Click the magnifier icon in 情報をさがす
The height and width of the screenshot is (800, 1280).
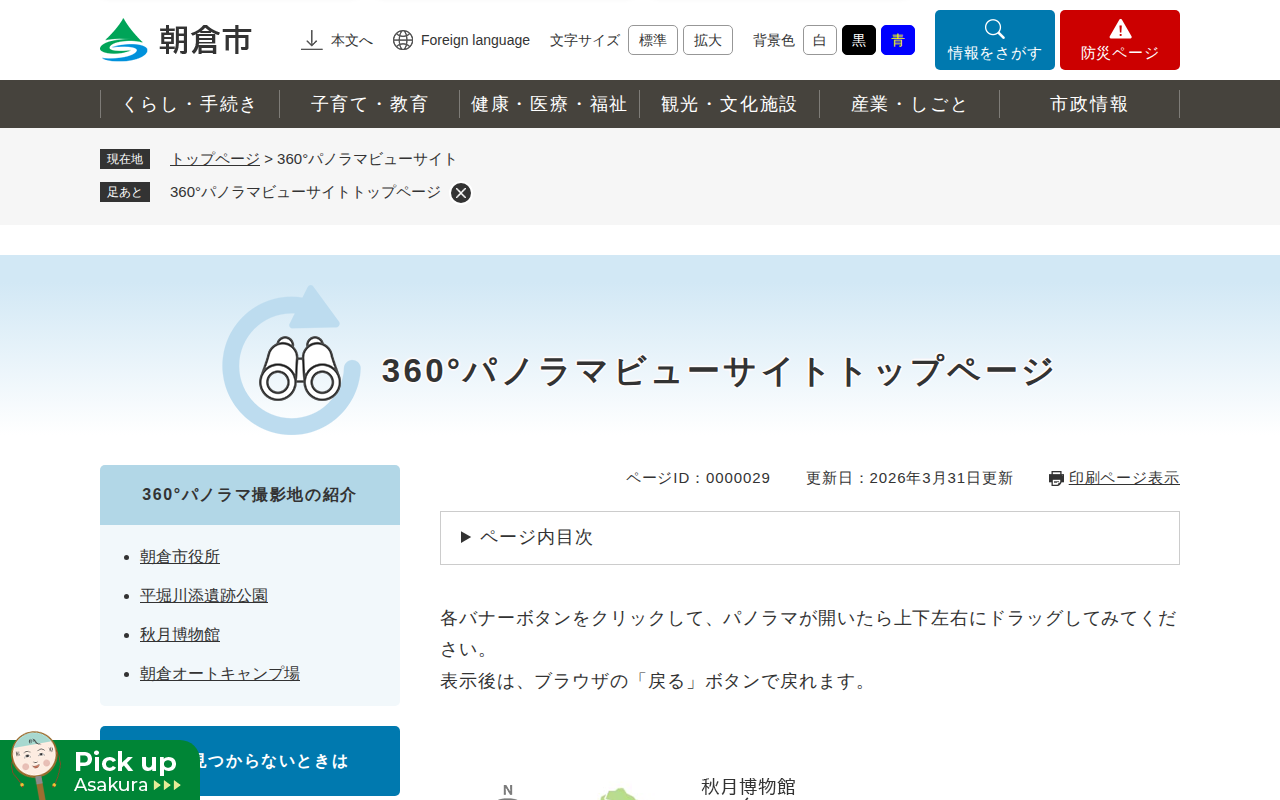(995, 29)
